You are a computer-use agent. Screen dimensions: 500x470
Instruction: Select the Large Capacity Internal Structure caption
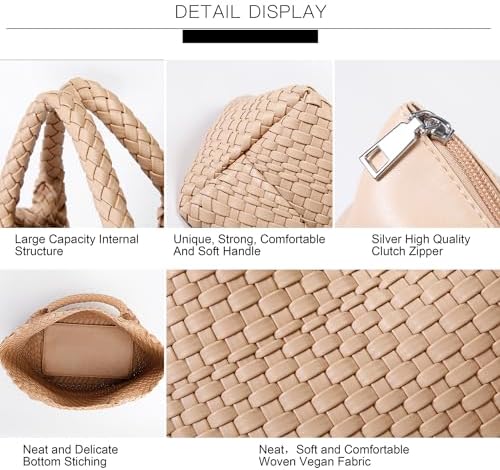[77, 245]
